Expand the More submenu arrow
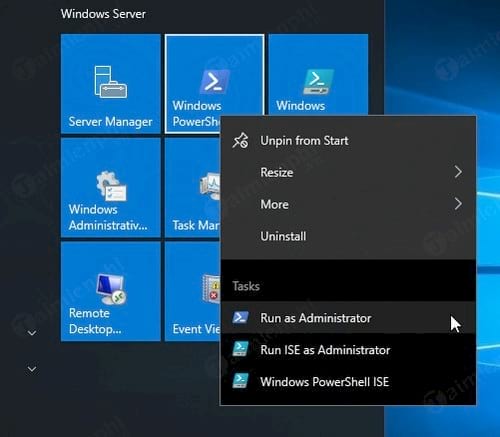500x437 pixels. tap(458, 204)
